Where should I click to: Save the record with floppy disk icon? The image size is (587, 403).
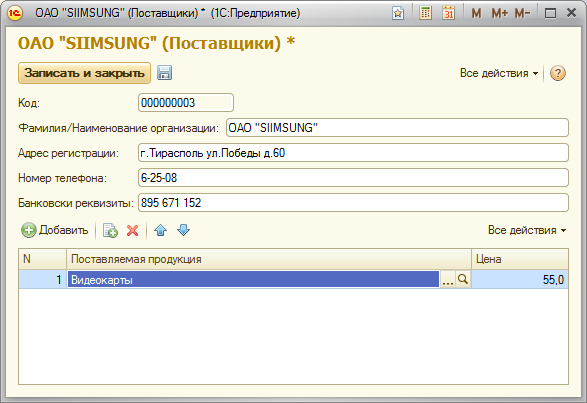[164, 73]
